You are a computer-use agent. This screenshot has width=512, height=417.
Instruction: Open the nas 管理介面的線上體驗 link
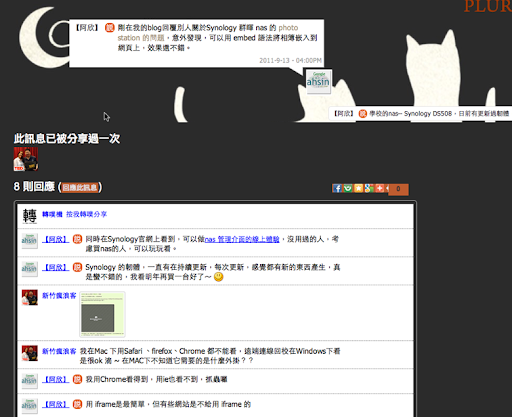pos(242,239)
